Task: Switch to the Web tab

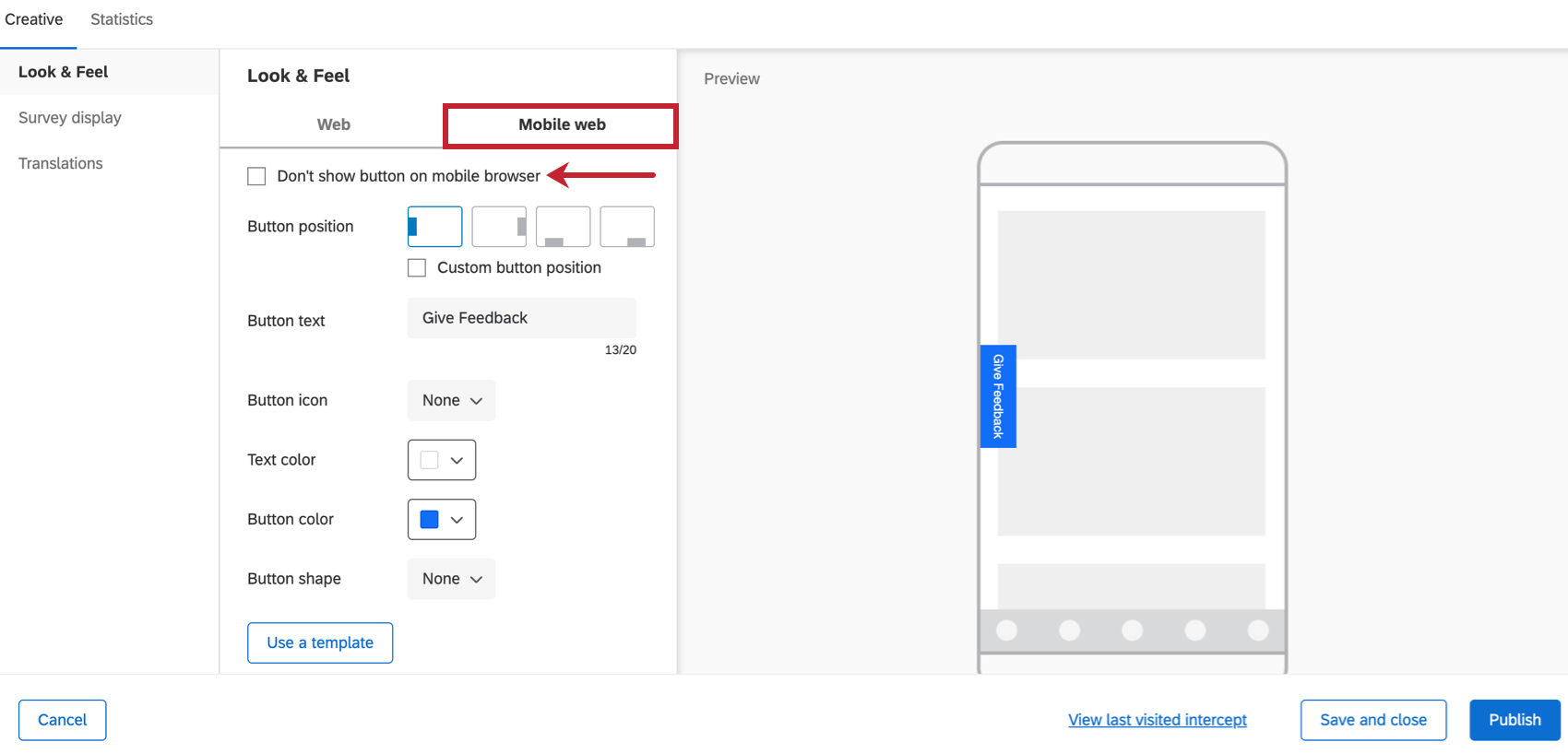Action: click(x=333, y=124)
